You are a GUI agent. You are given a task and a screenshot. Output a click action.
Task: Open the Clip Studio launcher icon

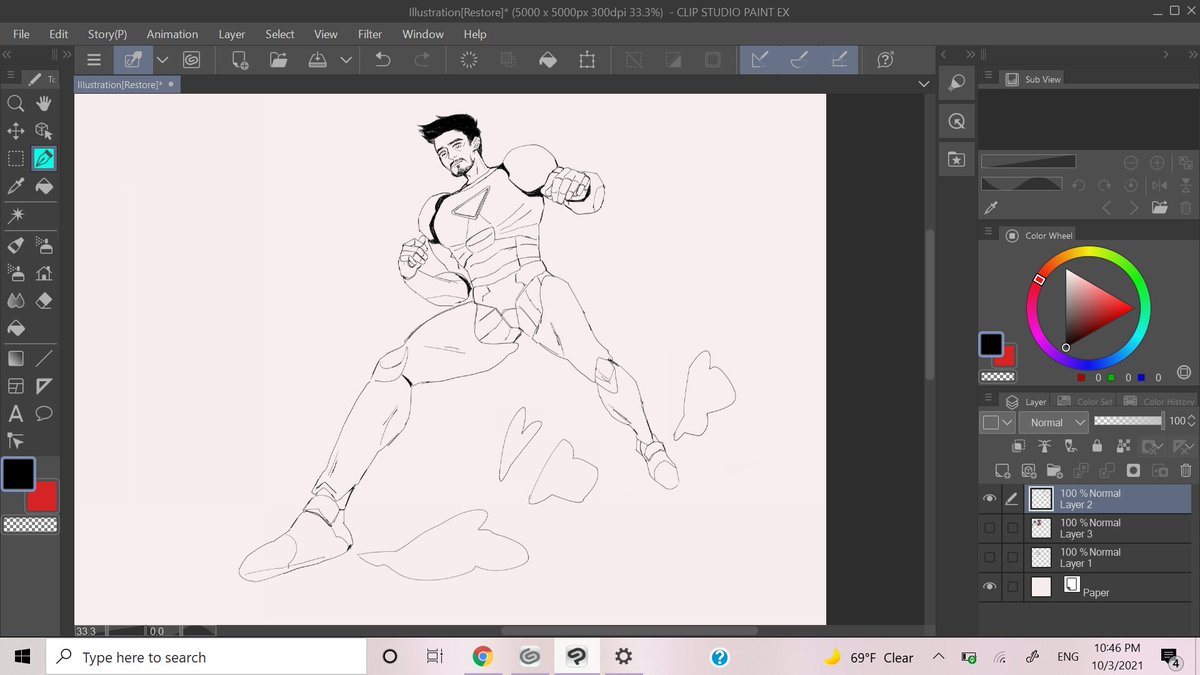[x=191, y=60]
